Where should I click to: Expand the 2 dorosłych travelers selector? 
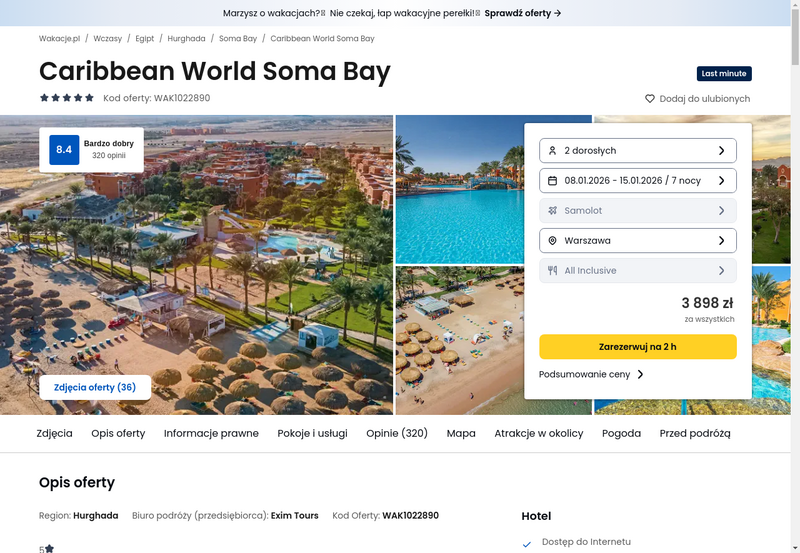point(637,151)
